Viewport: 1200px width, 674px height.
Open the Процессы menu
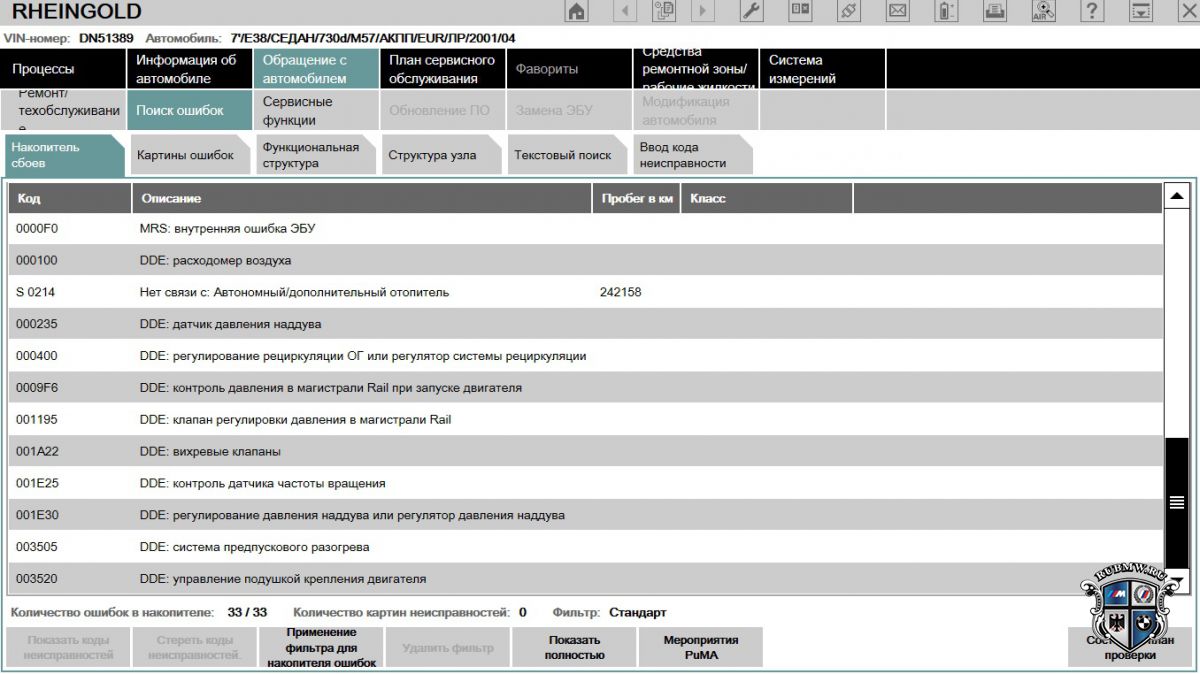pos(63,69)
